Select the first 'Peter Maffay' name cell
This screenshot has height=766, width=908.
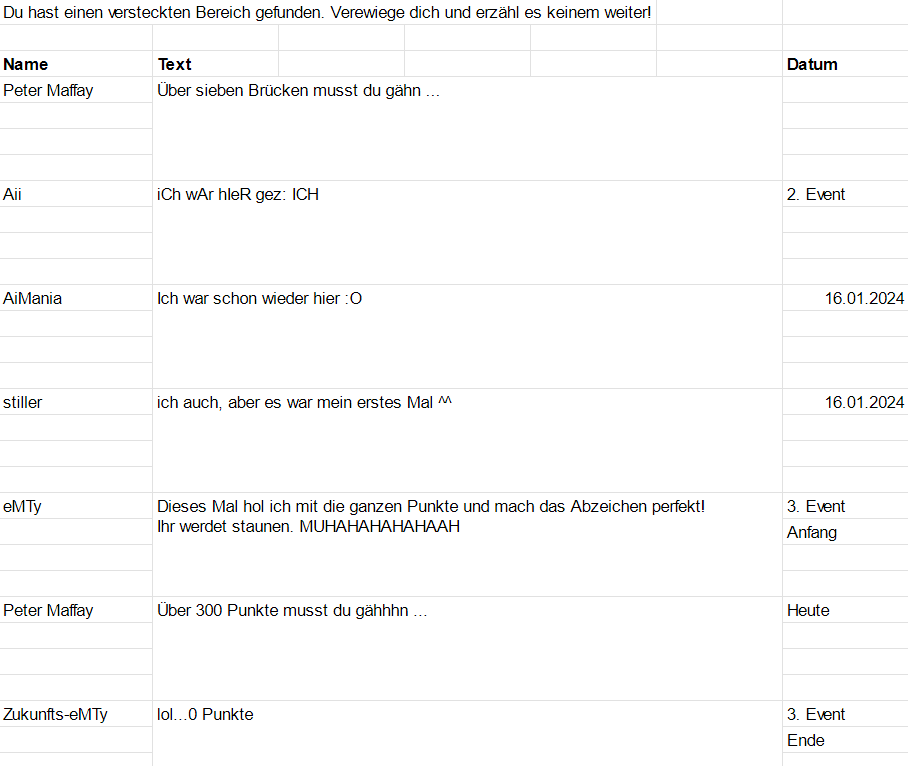pos(76,90)
